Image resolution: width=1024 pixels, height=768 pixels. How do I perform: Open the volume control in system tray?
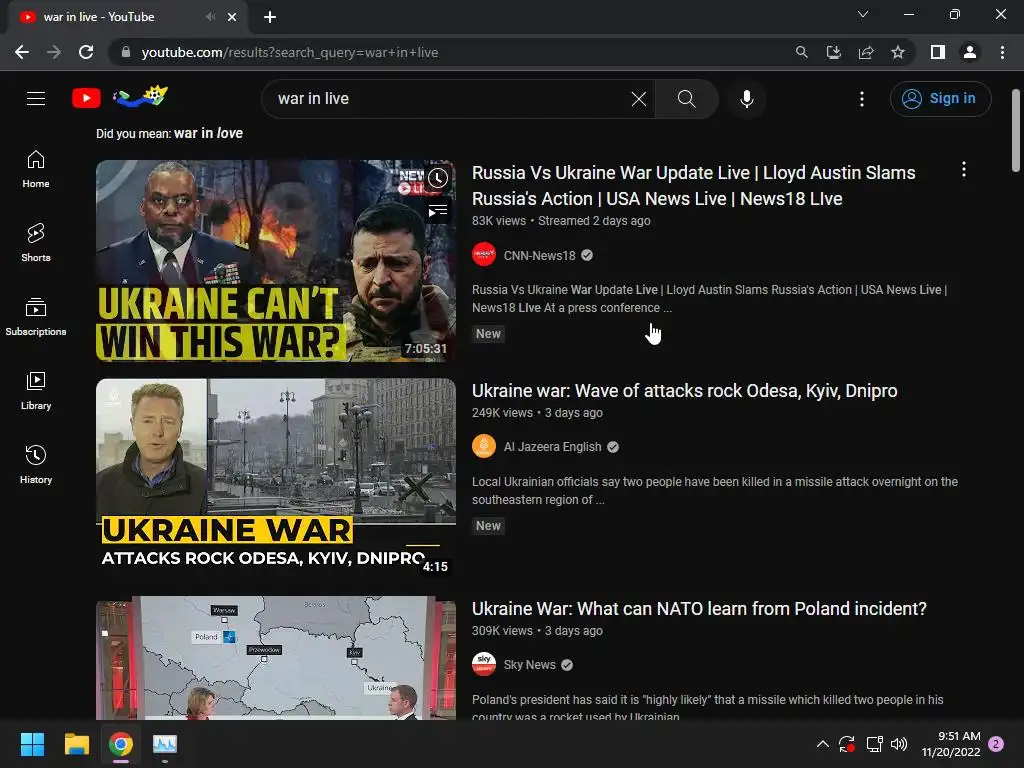(x=899, y=744)
